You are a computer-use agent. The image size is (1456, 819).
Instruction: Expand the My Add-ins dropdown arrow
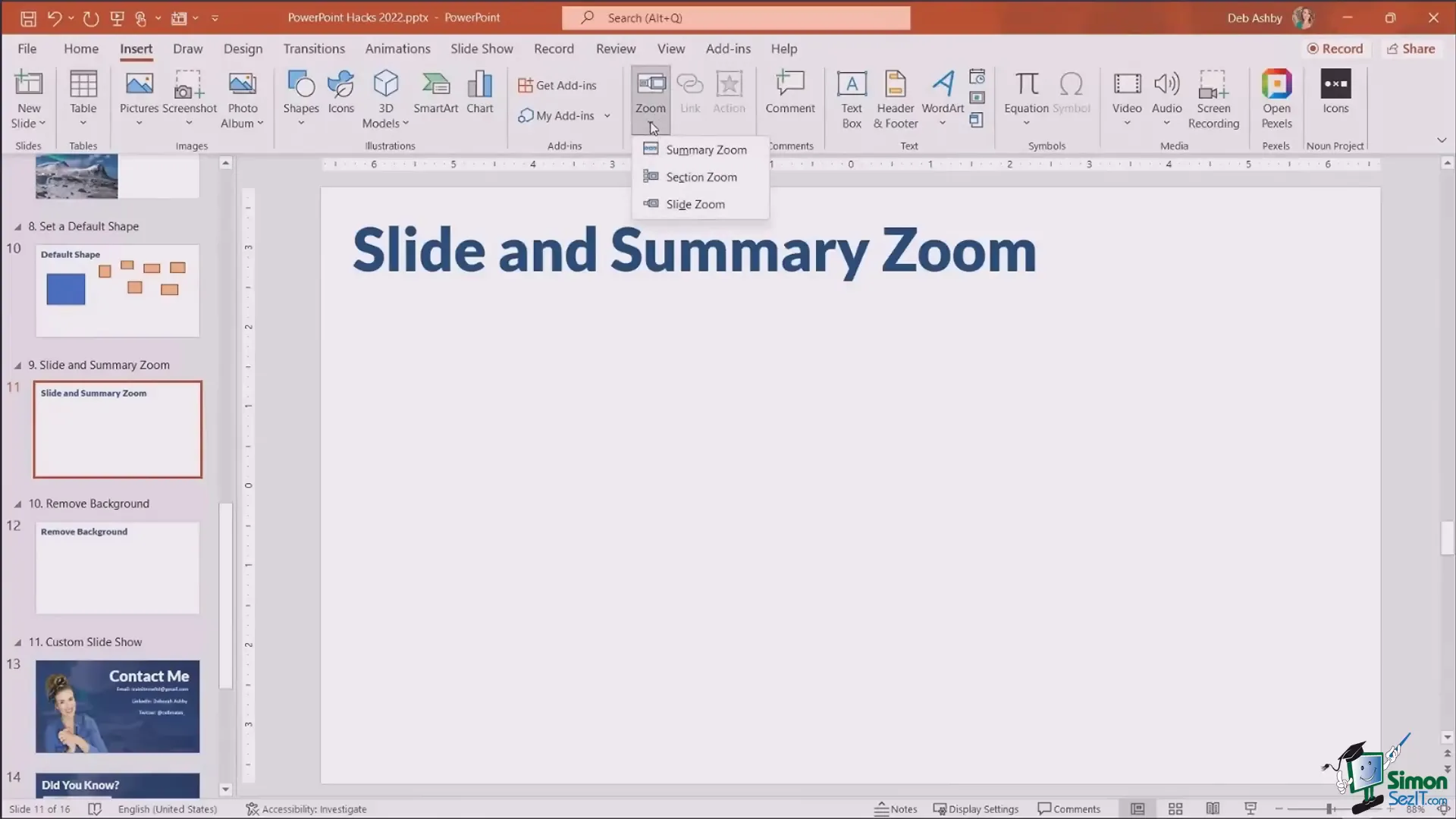[x=607, y=116]
